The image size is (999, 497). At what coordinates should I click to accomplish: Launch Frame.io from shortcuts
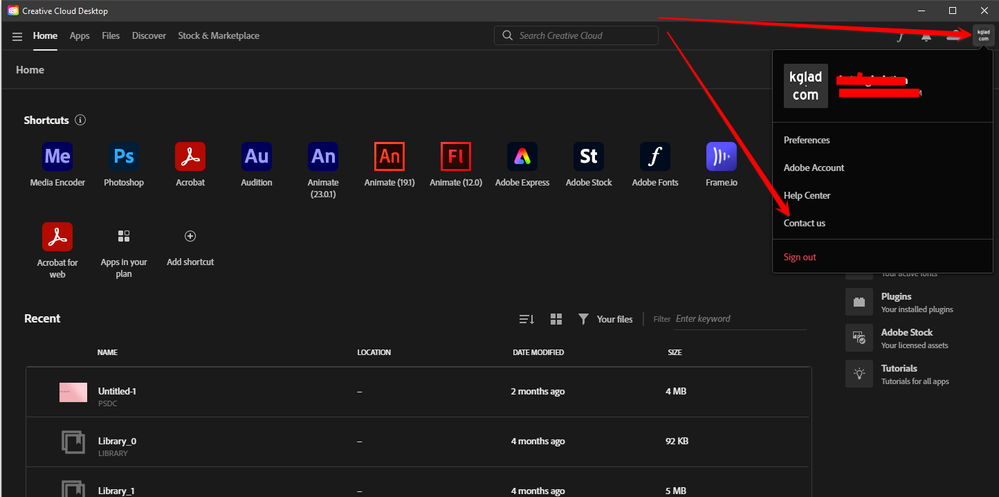[x=721, y=156]
